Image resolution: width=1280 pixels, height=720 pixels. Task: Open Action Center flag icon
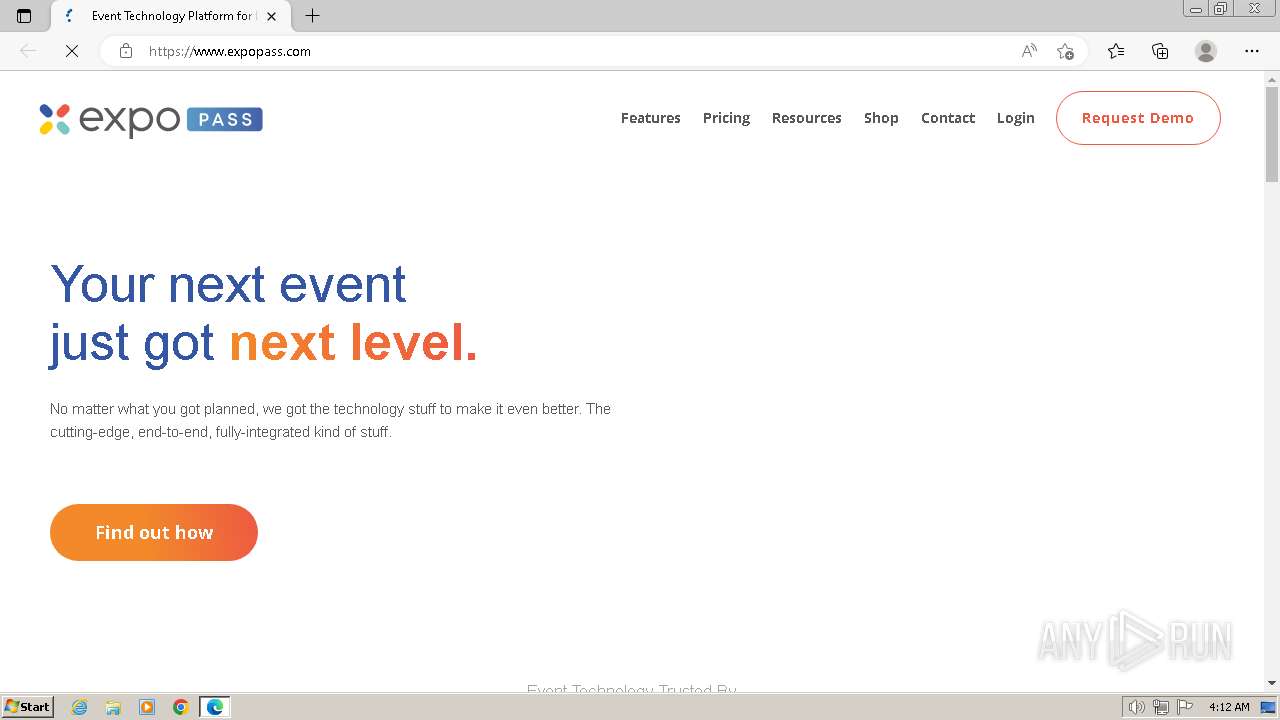click(1185, 707)
